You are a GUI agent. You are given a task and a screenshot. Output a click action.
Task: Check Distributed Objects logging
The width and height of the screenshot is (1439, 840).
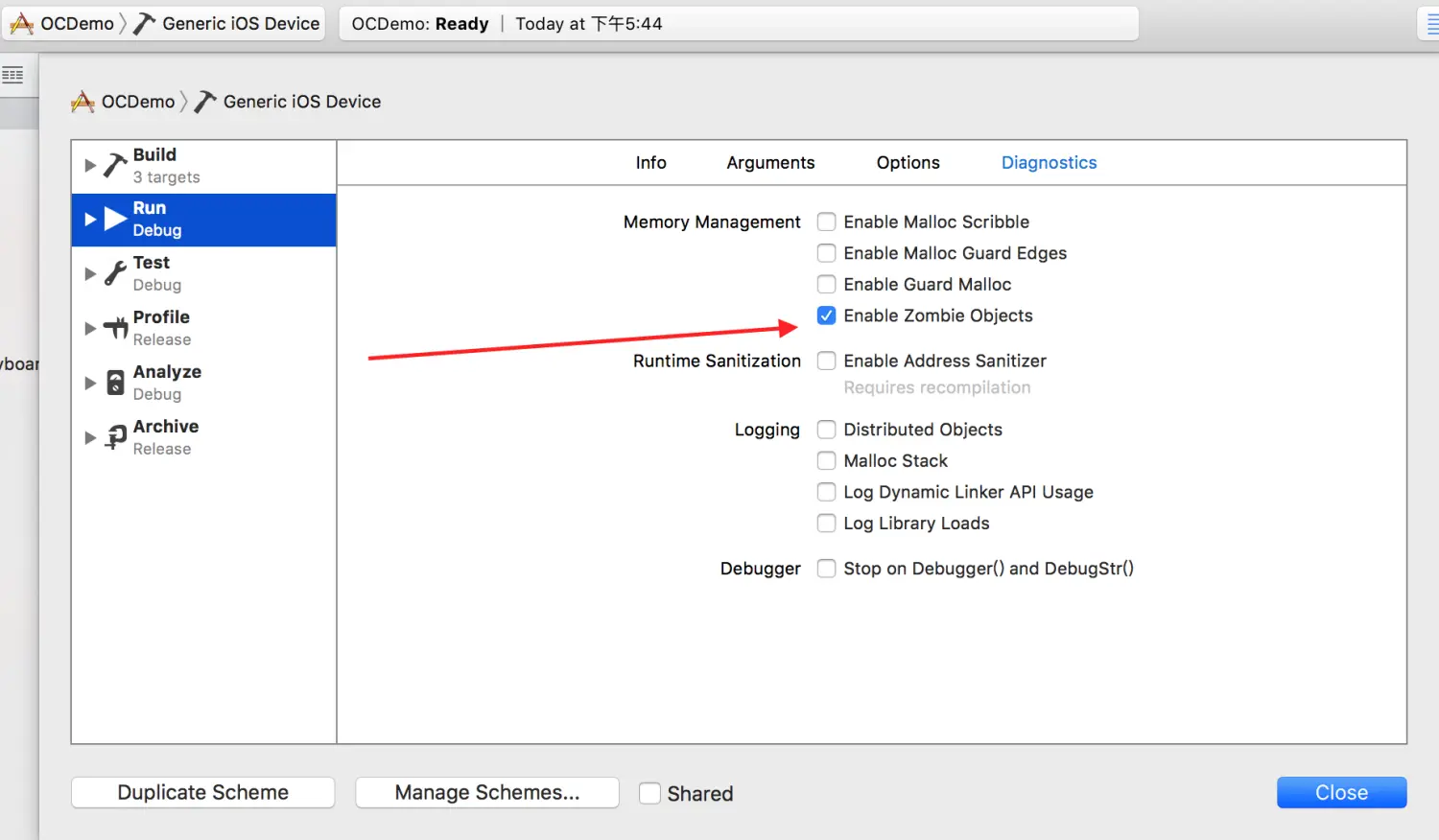tap(826, 430)
